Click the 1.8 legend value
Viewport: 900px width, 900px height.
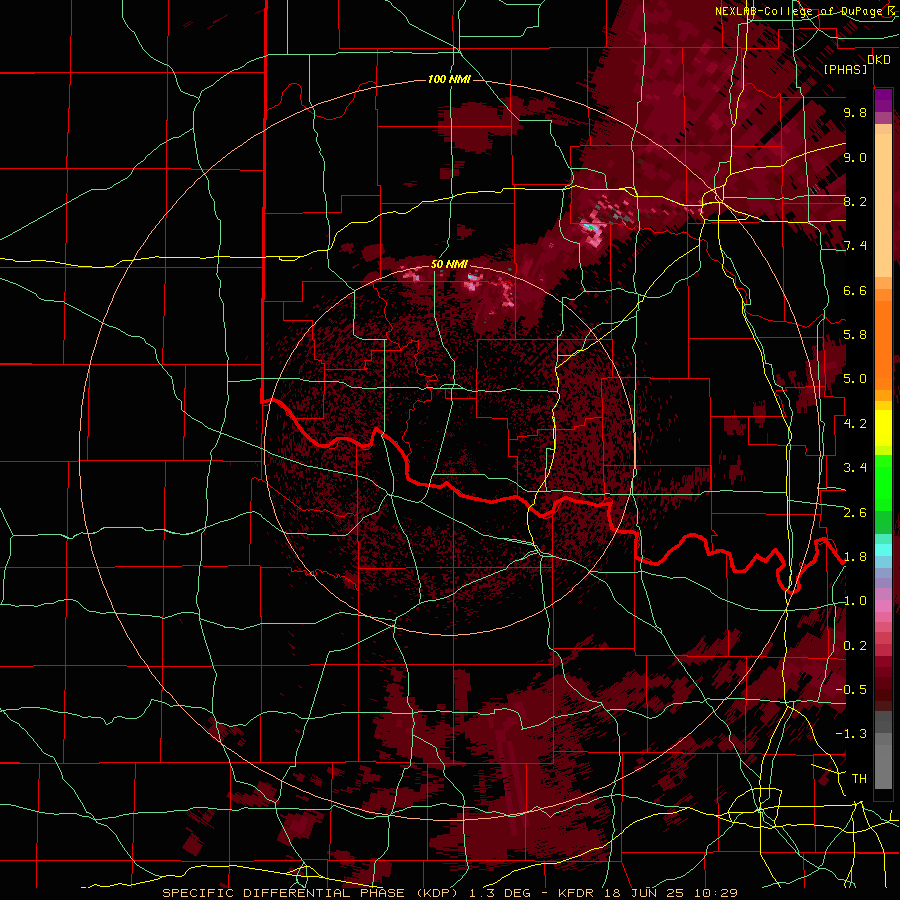[x=855, y=557]
